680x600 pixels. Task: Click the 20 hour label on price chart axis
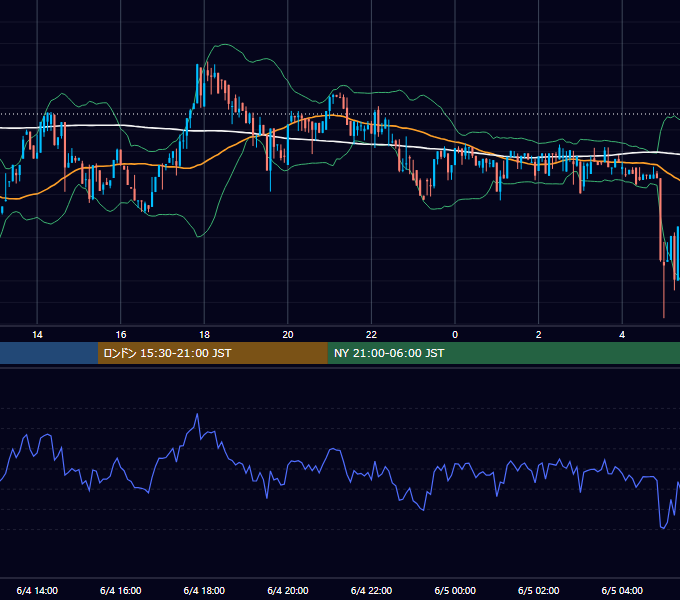point(288,335)
